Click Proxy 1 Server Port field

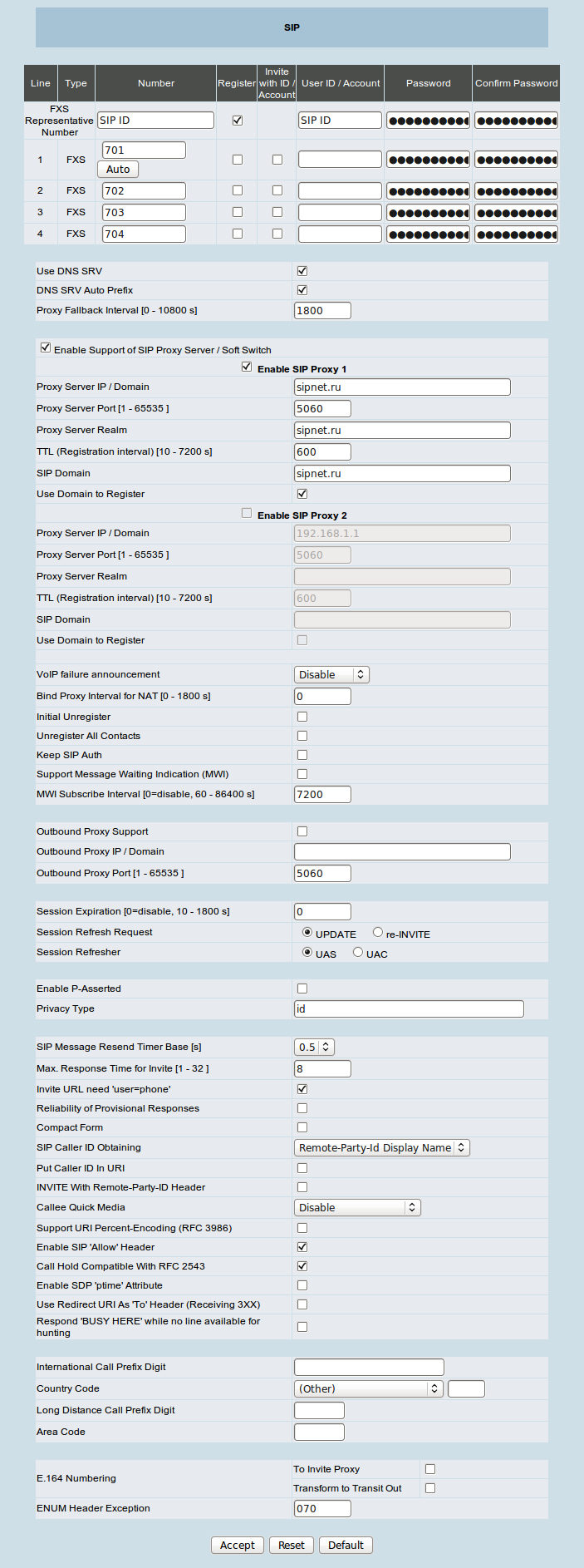tap(322, 409)
